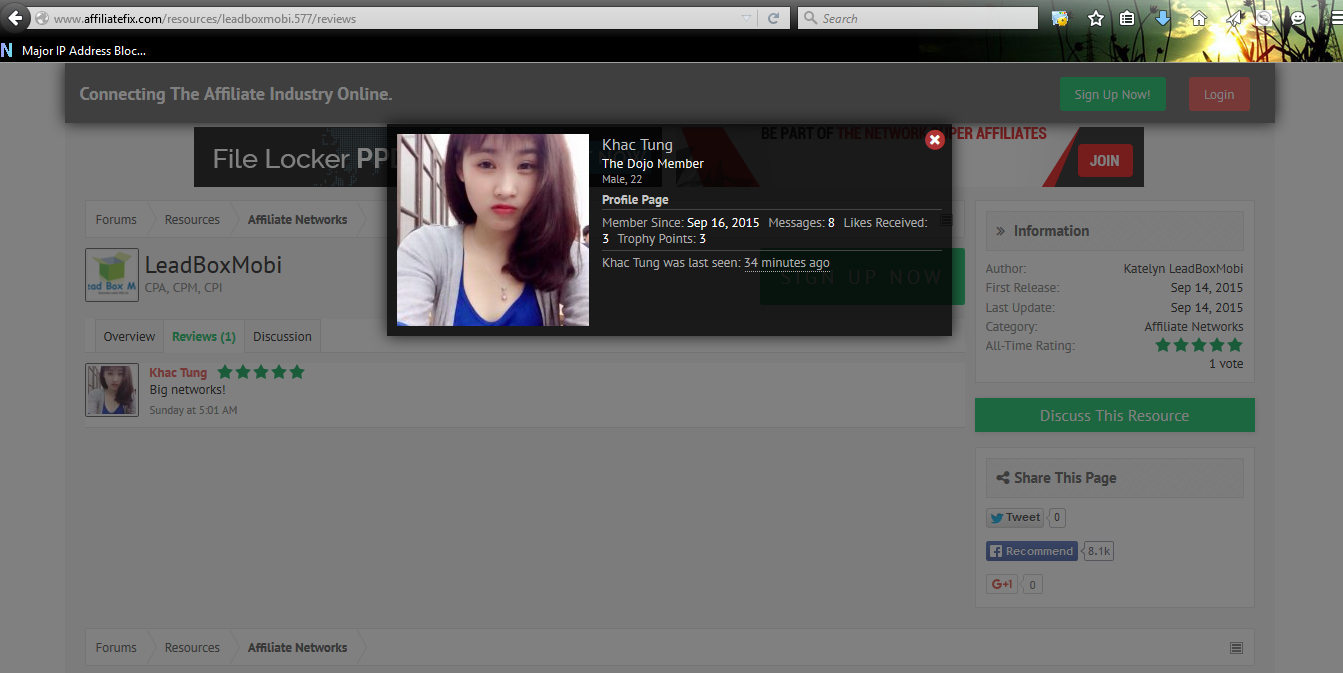The width and height of the screenshot is (1343, 673).
Task: Show bookmarks list icon in toolbar
Action: [x=1126, y=18]
